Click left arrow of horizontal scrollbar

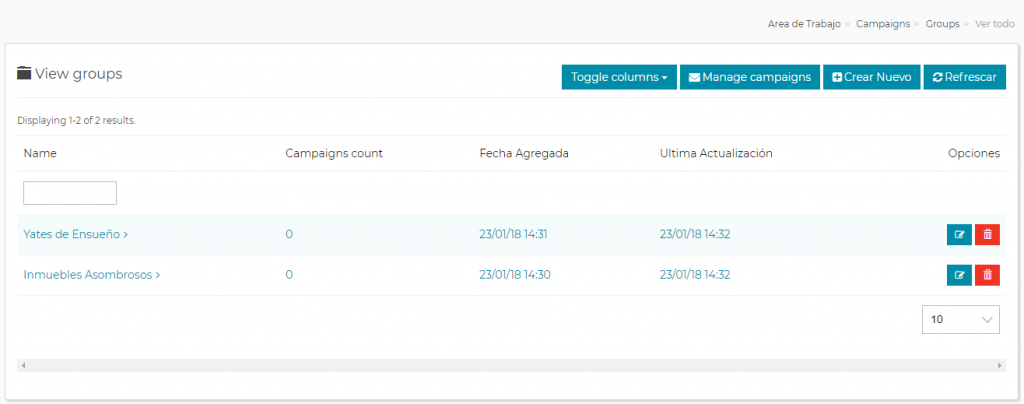tap(23, 365)
